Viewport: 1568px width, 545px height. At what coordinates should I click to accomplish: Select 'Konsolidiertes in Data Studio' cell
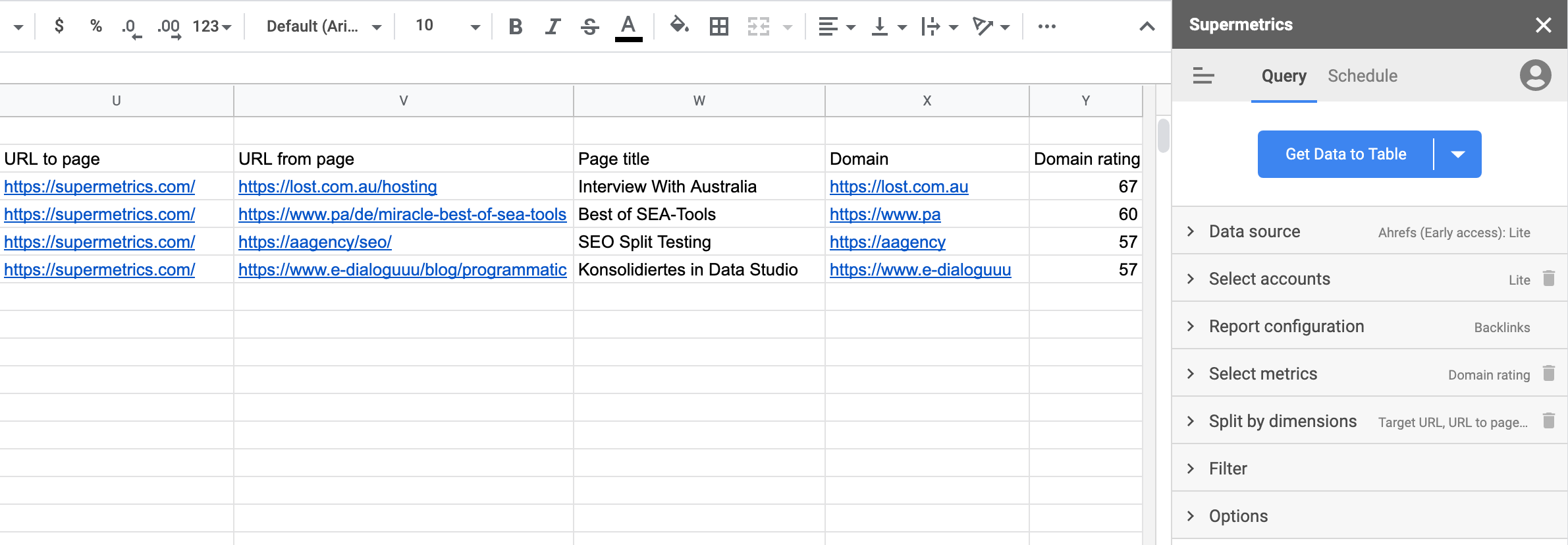coord(699,270)
